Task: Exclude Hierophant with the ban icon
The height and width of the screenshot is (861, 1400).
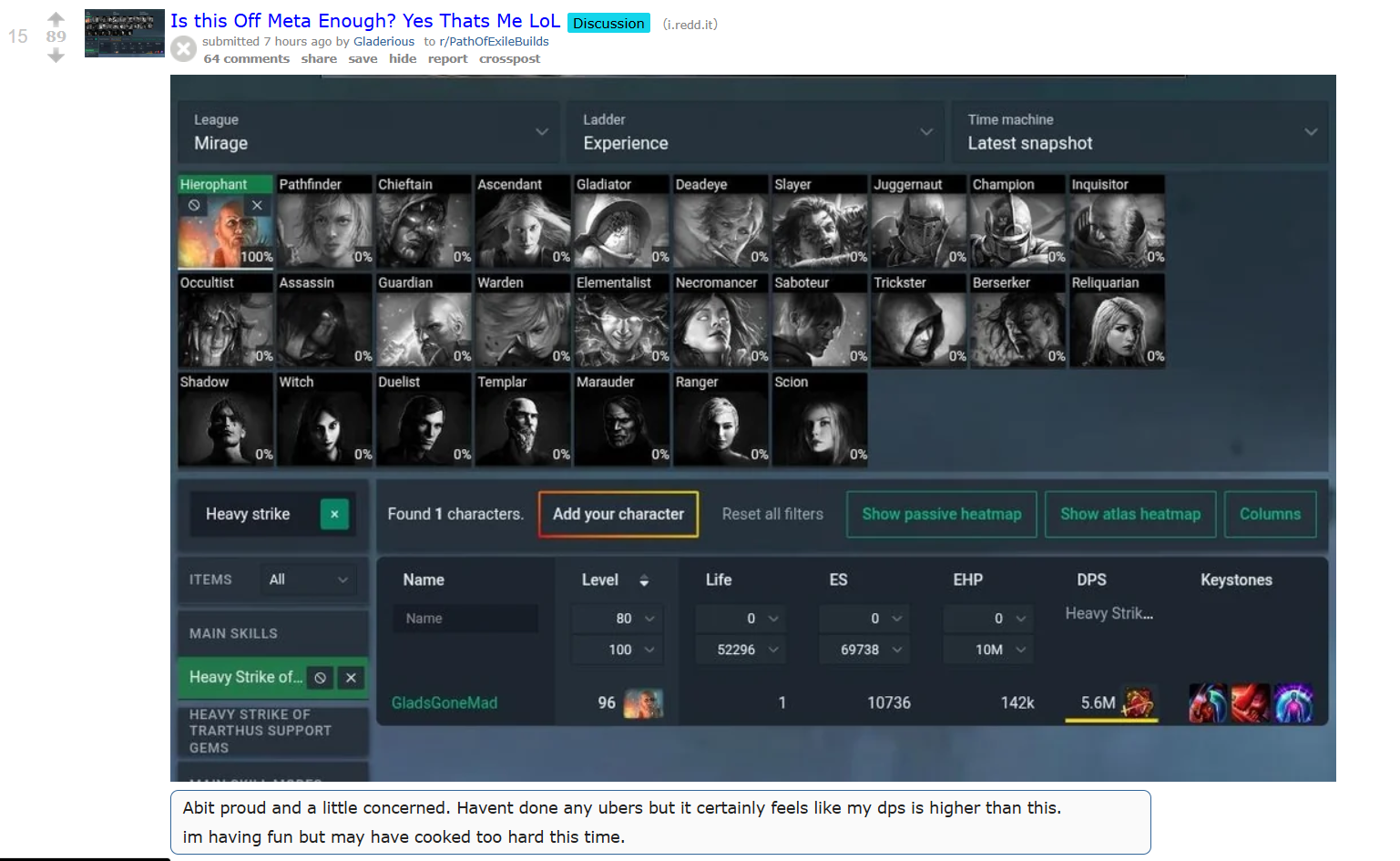Action: [194, 205]
